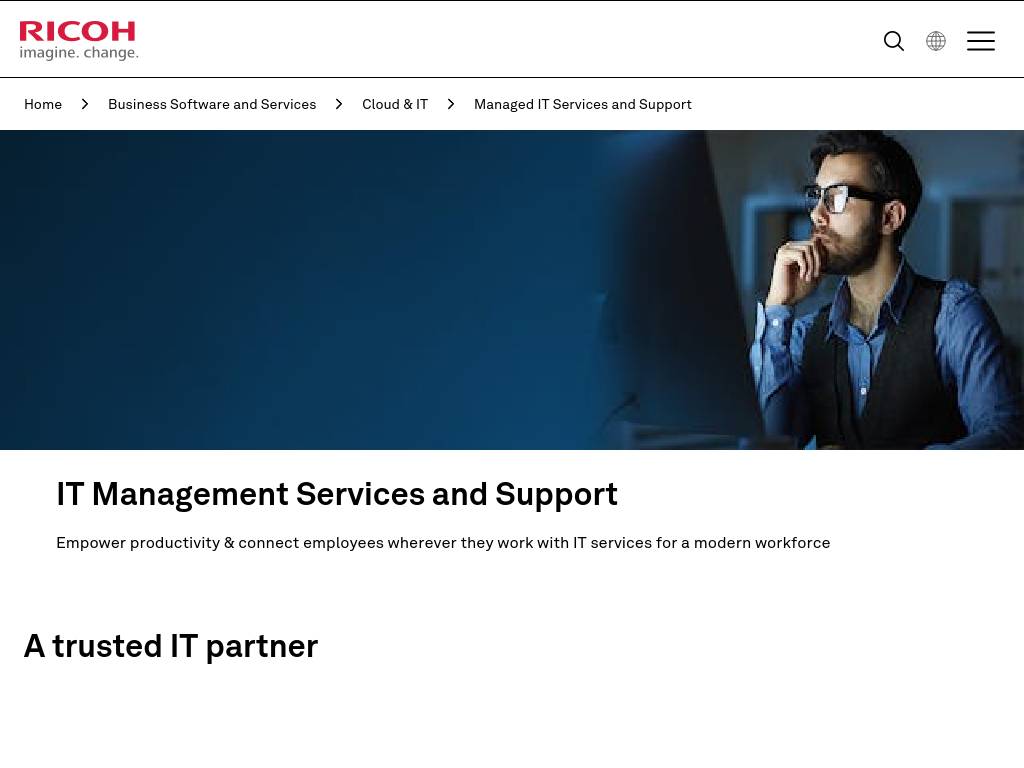Go to Home breadcrumb link
This screenshot has width=1024, height=768.
[x=43, y=104]
